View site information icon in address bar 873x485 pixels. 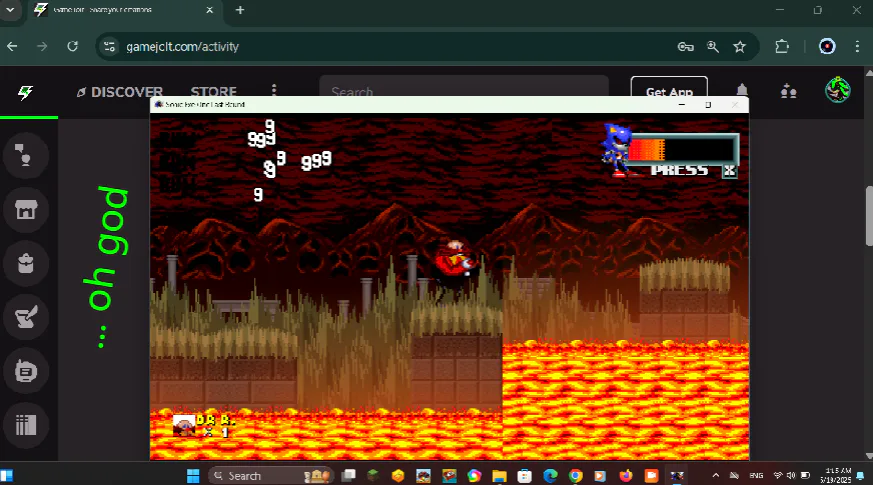109,47
